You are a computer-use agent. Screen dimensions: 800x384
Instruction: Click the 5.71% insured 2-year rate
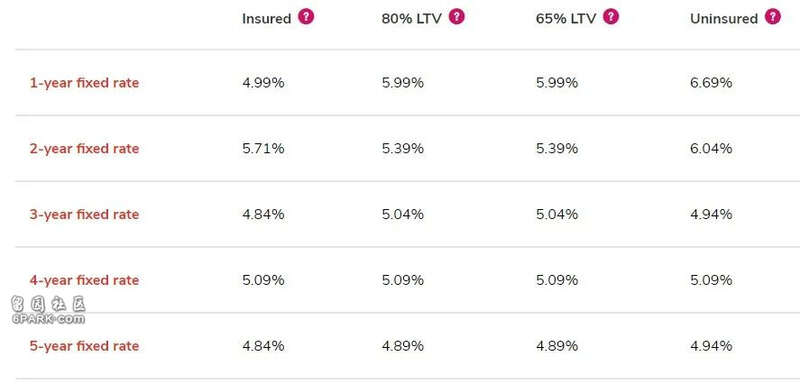tap(263, 148)
